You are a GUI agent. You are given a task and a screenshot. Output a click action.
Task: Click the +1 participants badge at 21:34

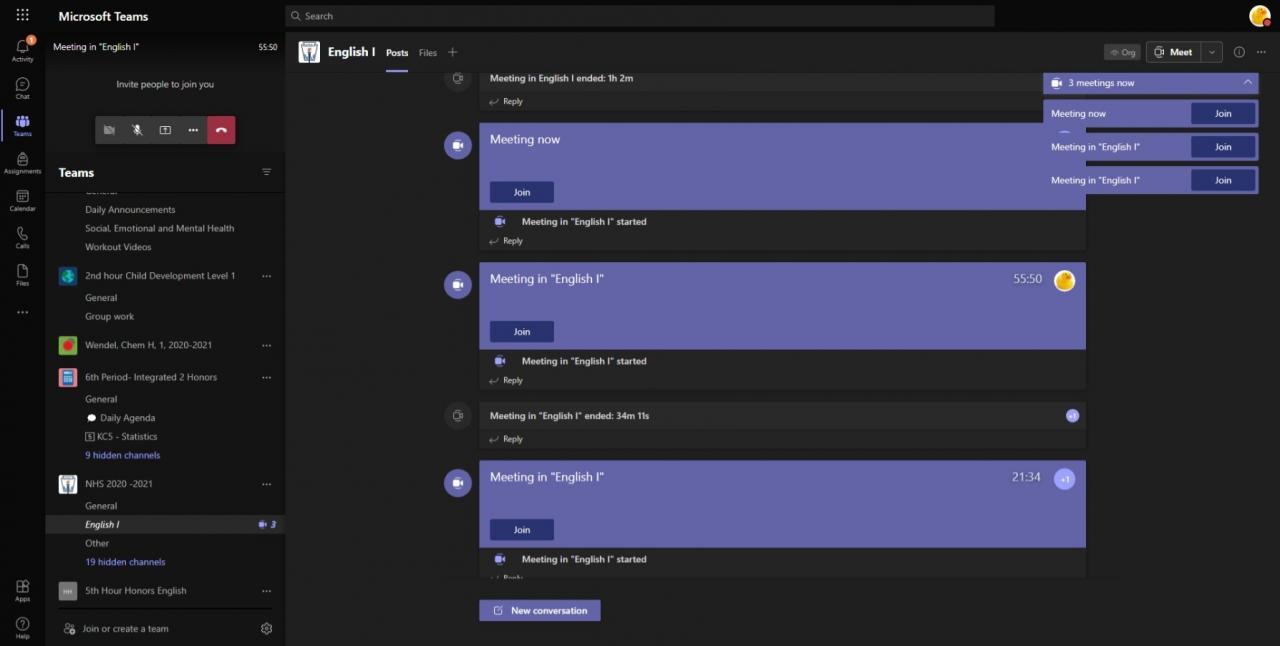1065,479
